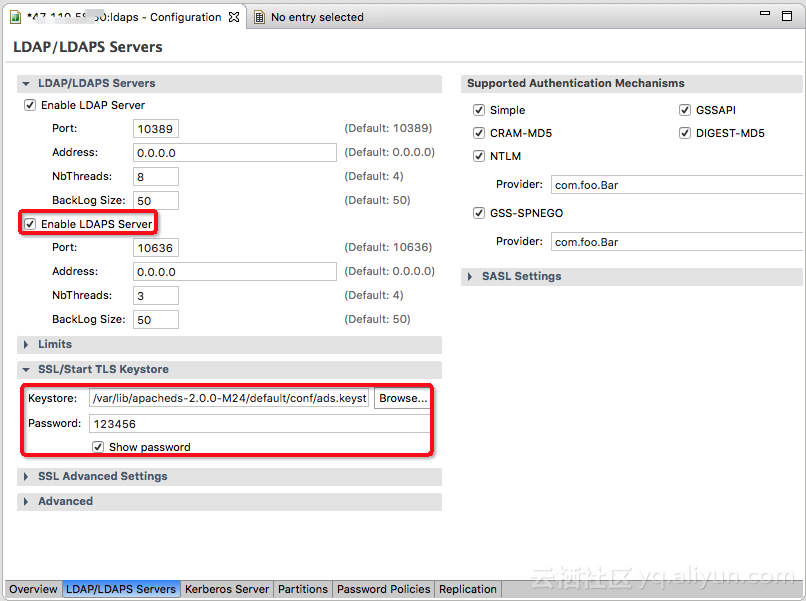Toggle the NTLM checkbox
Viewport: 806px width, 601px height.
coord(479,156)
